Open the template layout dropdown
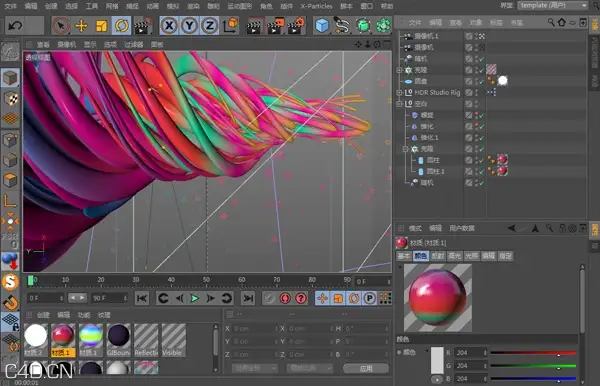Screen dimensions: 600x386 [553, 5]
